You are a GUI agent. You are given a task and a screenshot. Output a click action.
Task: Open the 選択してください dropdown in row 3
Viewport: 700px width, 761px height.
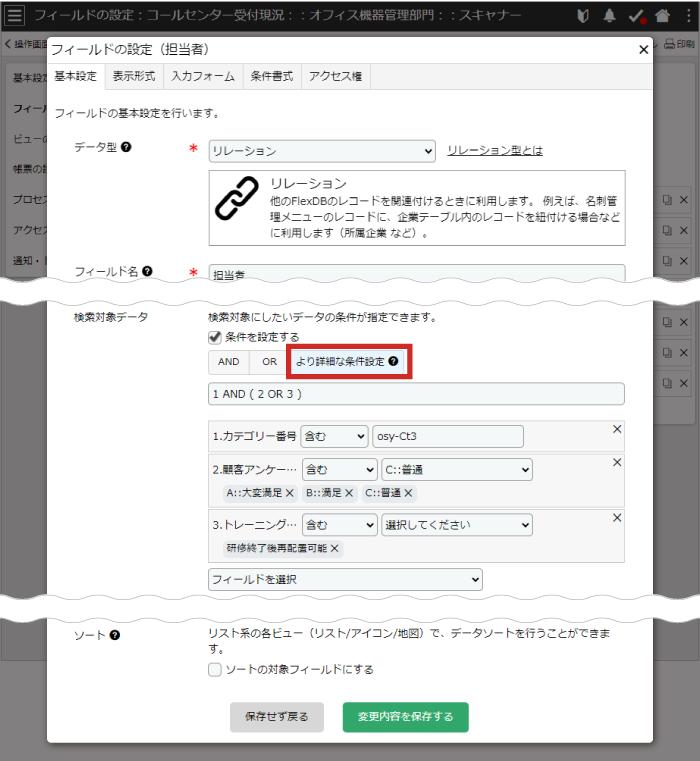(x=457, y=524)
